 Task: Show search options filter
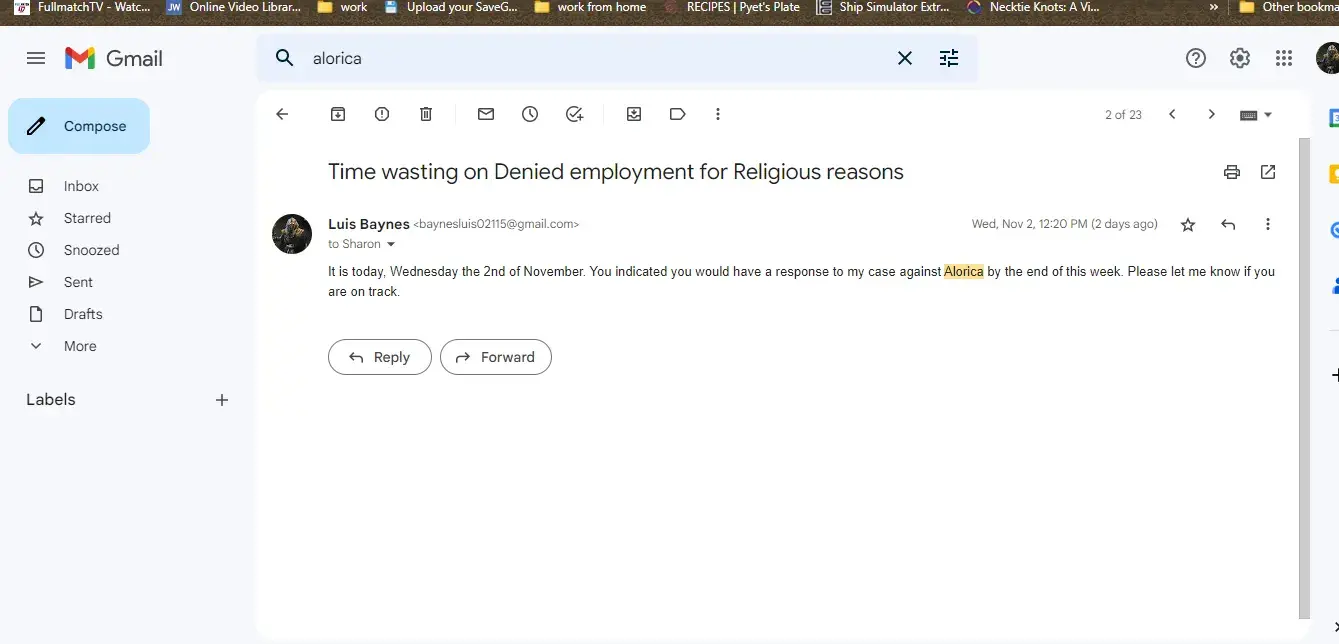(x=949, y=58)
